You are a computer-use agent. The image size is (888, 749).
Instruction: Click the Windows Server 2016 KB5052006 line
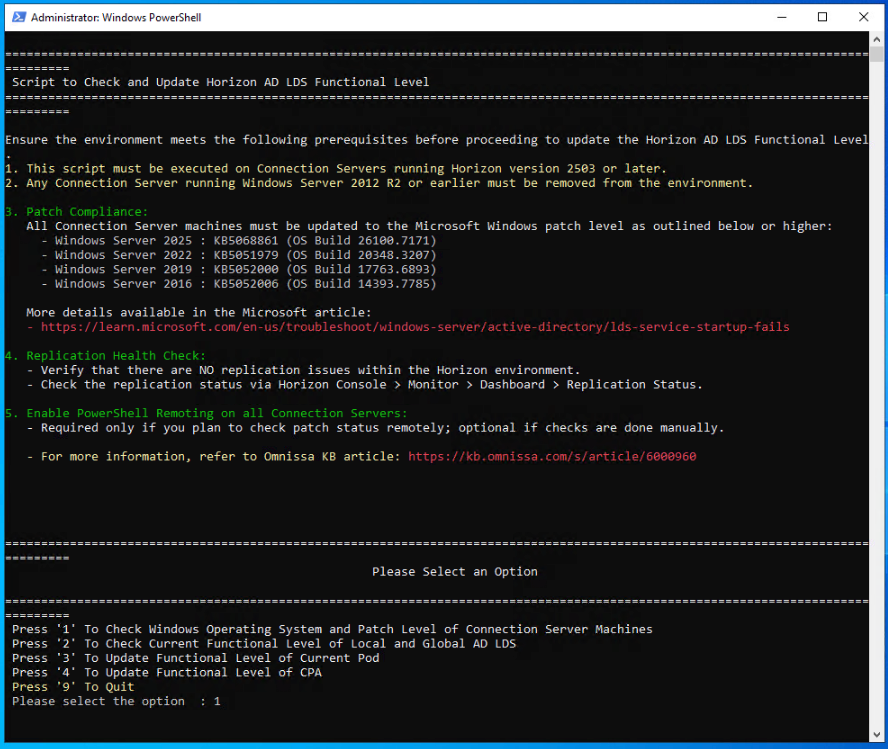point(238,284)
